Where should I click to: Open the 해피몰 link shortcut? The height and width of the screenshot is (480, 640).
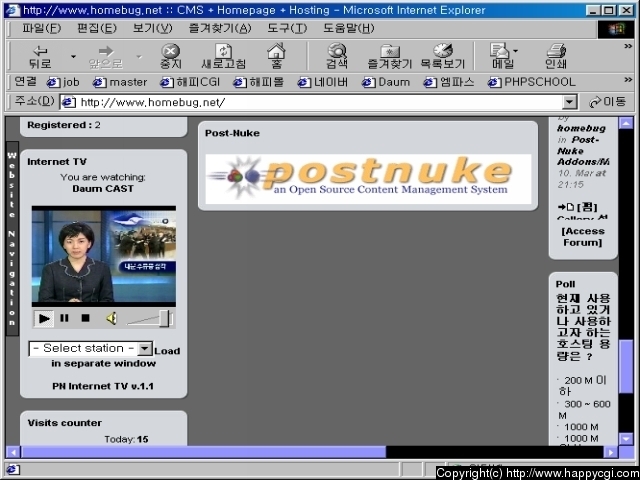click(258, 82)
